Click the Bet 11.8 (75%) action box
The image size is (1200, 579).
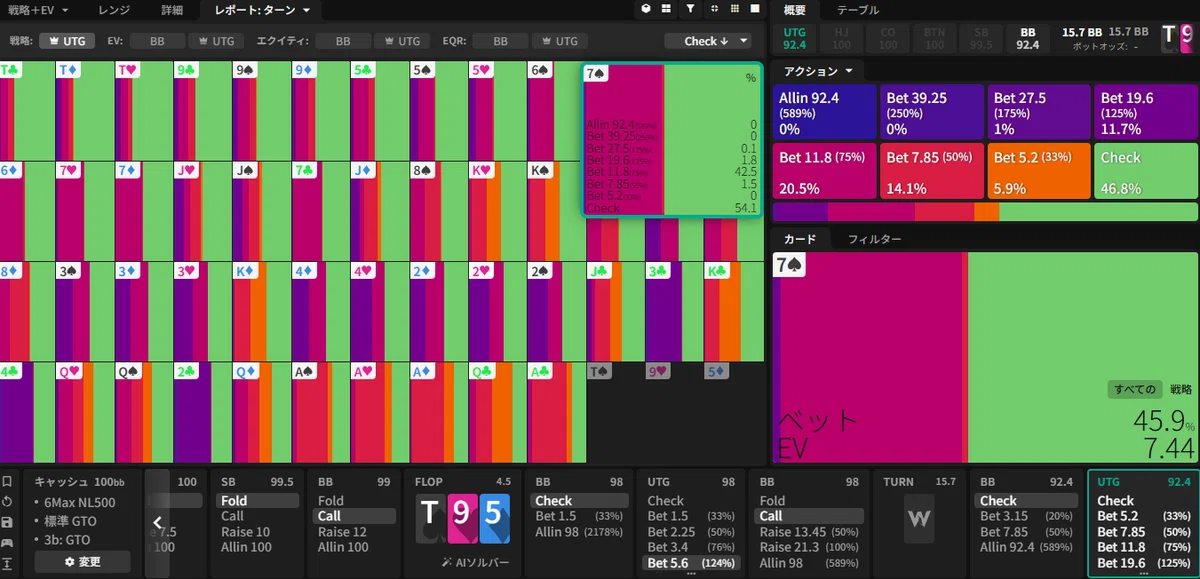click(824, 171)
